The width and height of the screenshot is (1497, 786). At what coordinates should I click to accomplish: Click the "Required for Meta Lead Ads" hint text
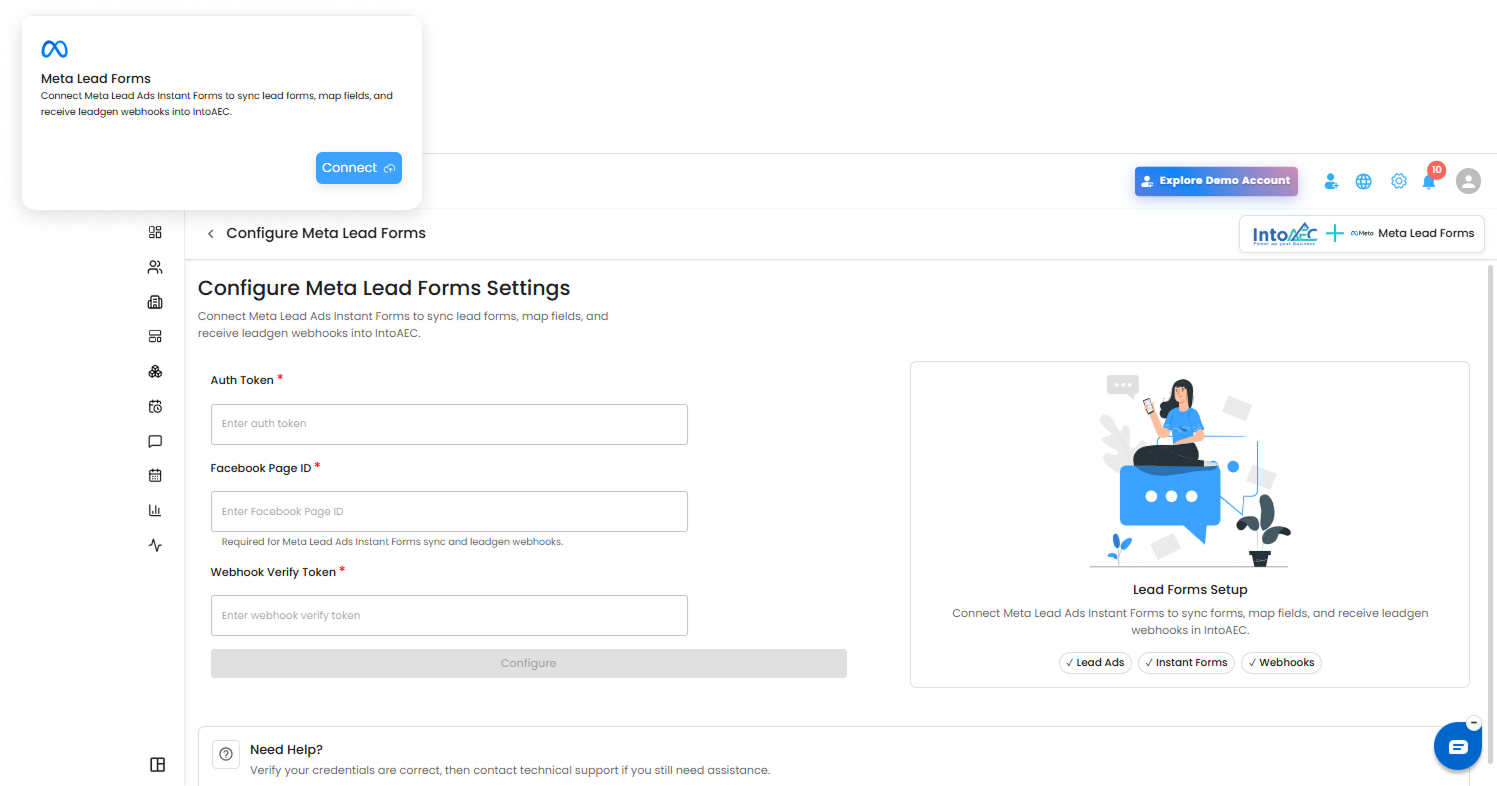click(392, 542)
